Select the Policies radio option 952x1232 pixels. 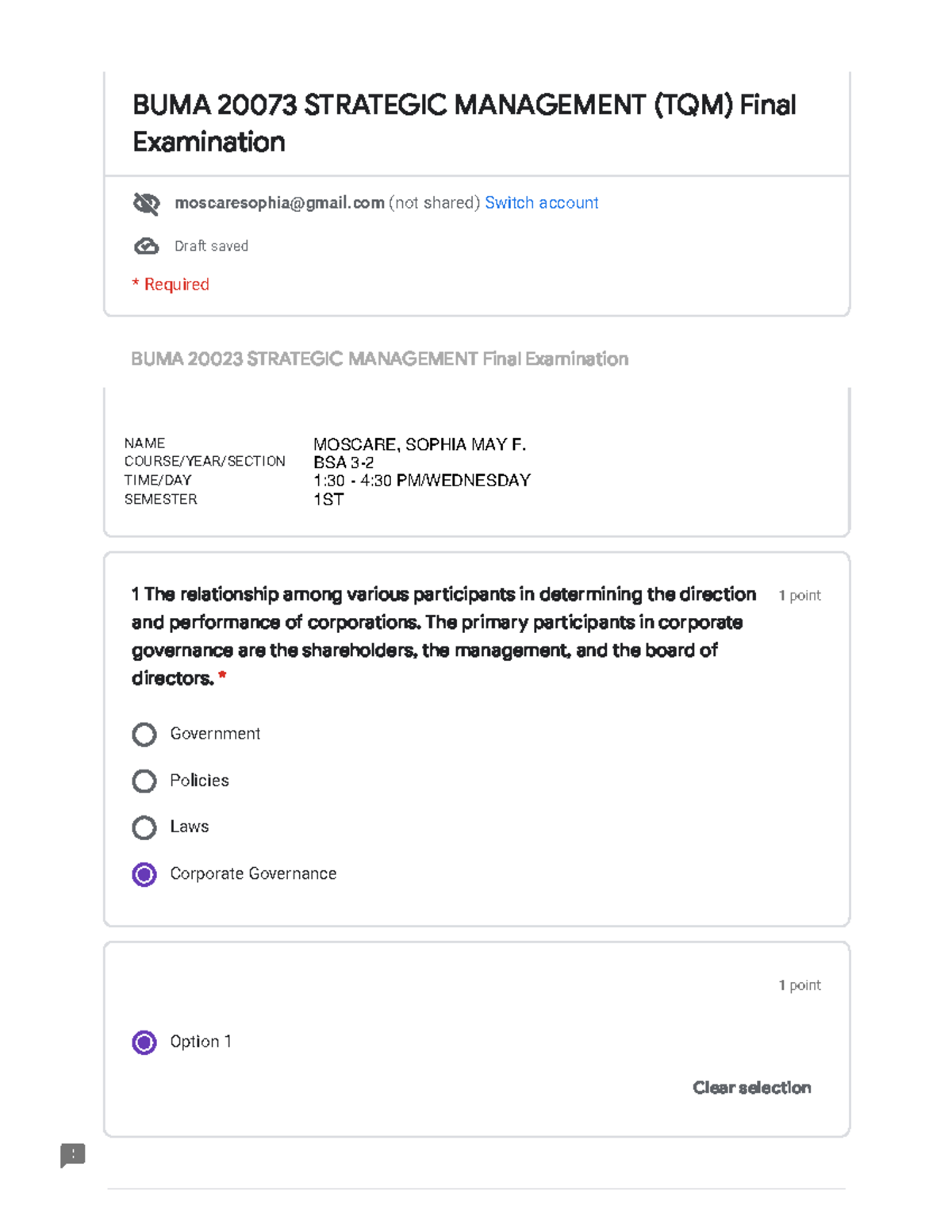pyautogui.click(x=144, y=781)
